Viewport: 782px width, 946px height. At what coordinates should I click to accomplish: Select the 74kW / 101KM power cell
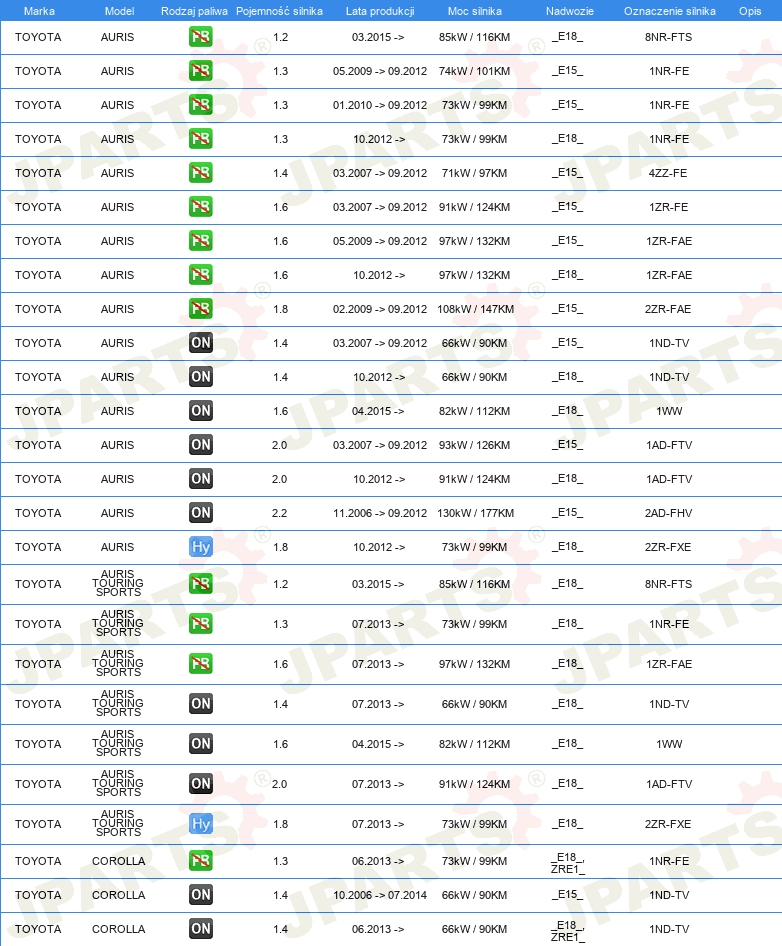474,71
